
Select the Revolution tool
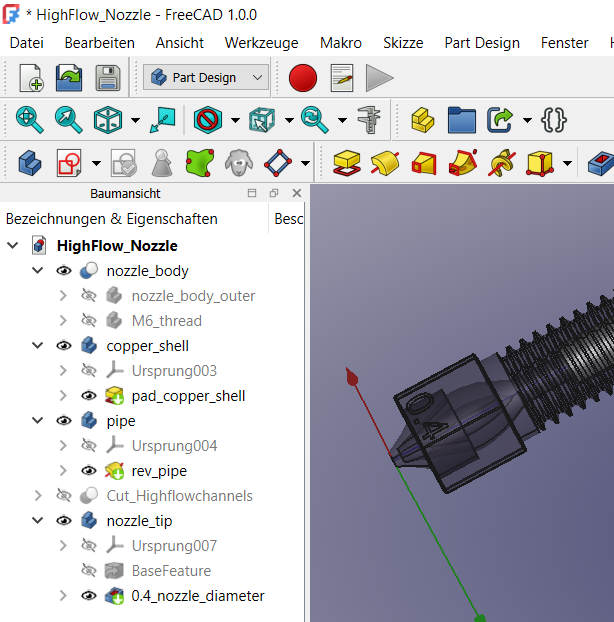[385, 163]
